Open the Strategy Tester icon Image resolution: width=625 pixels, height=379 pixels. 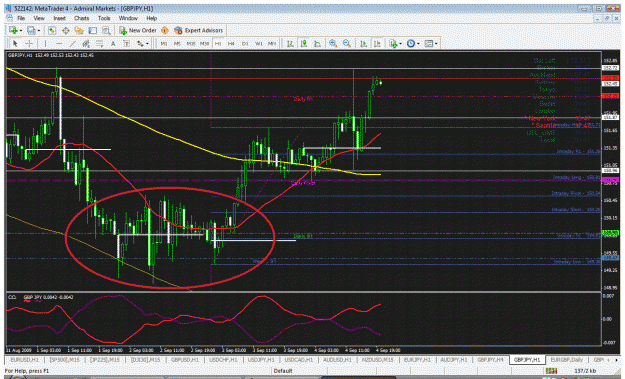(106, 30)
